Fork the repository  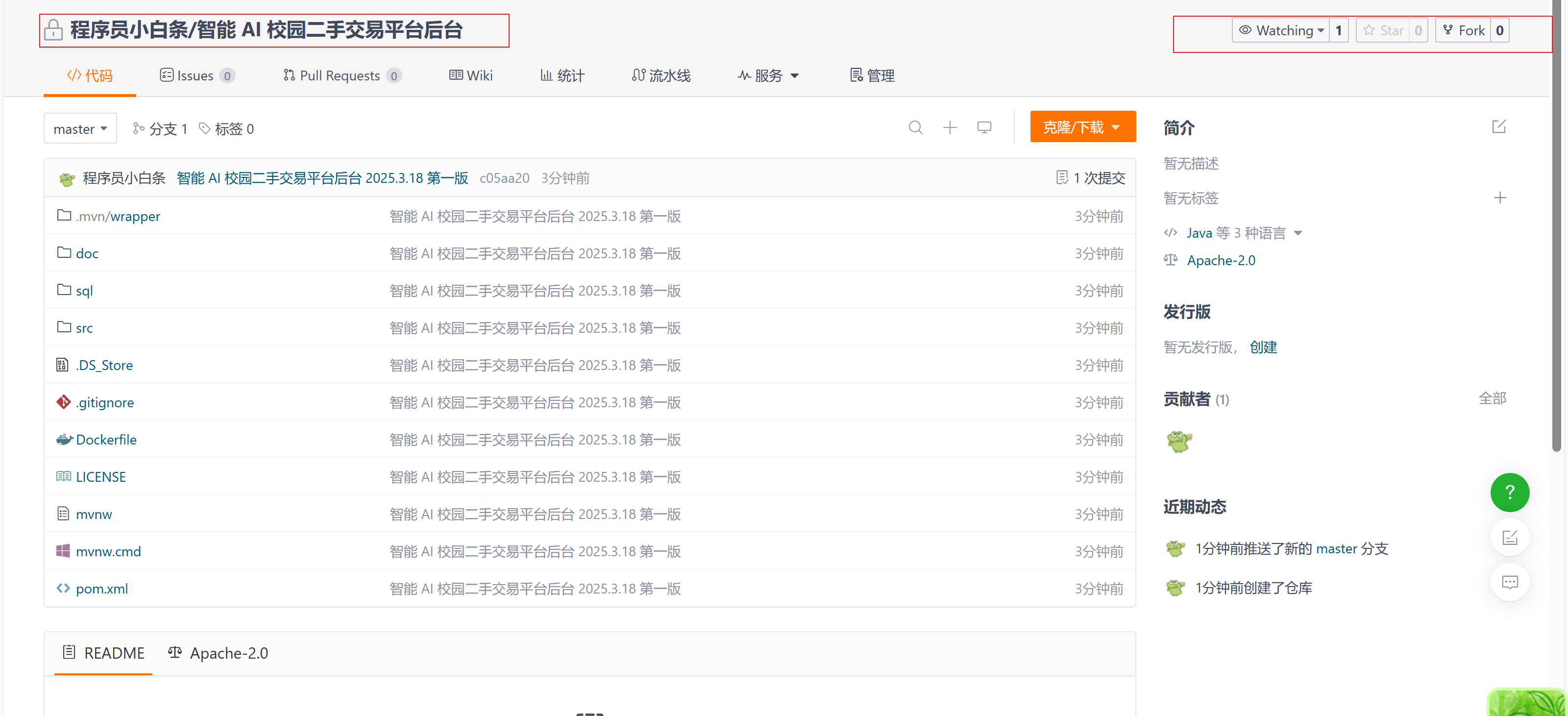click(1463, 30)
